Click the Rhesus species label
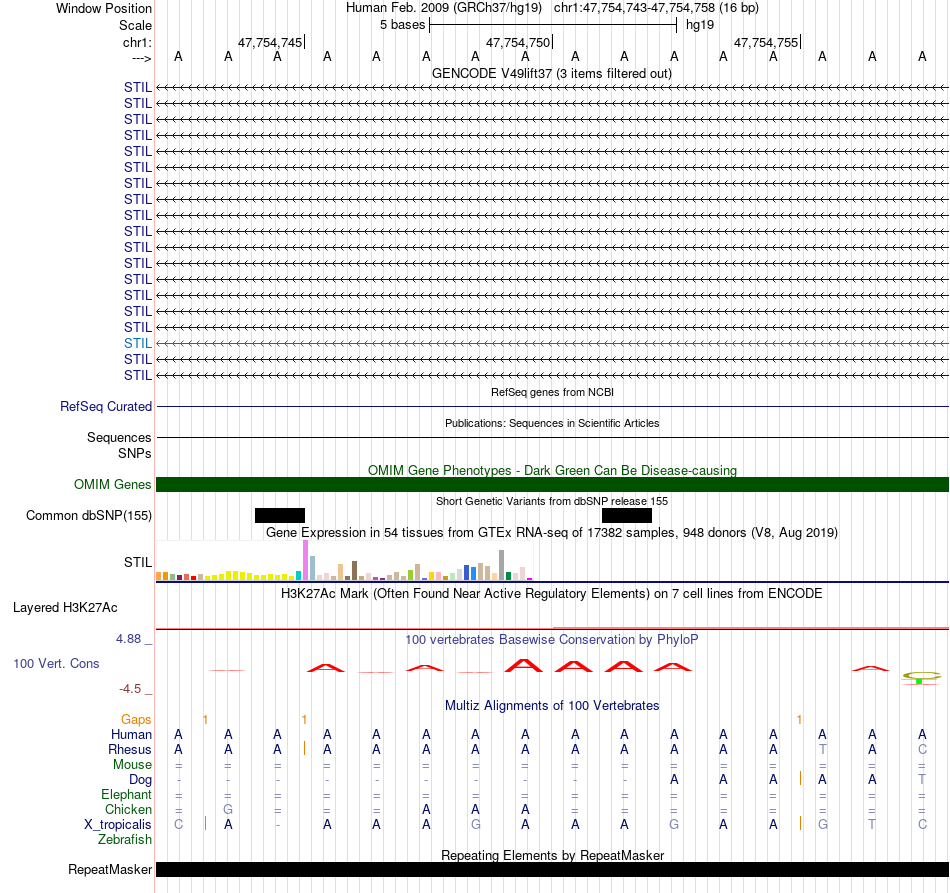This screenshot has height=893, width=950. pyautogui.click(x=130, y=749)
